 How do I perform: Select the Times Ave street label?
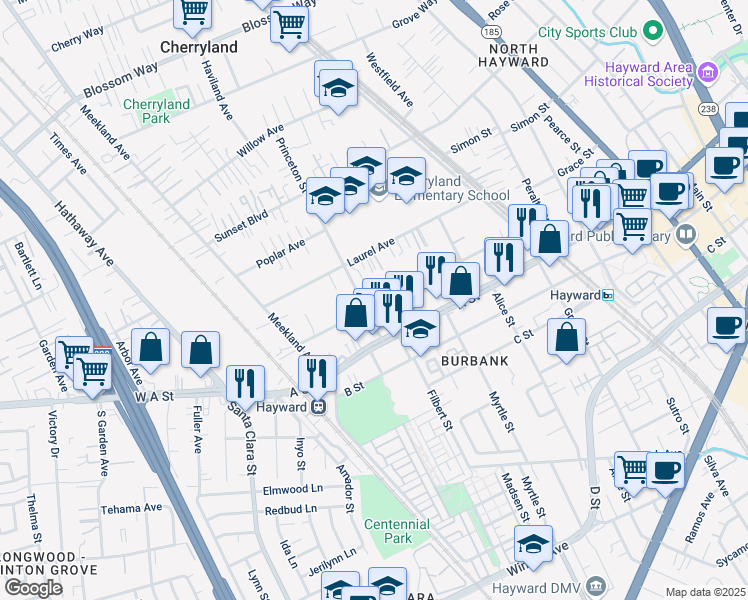(68, 154)
